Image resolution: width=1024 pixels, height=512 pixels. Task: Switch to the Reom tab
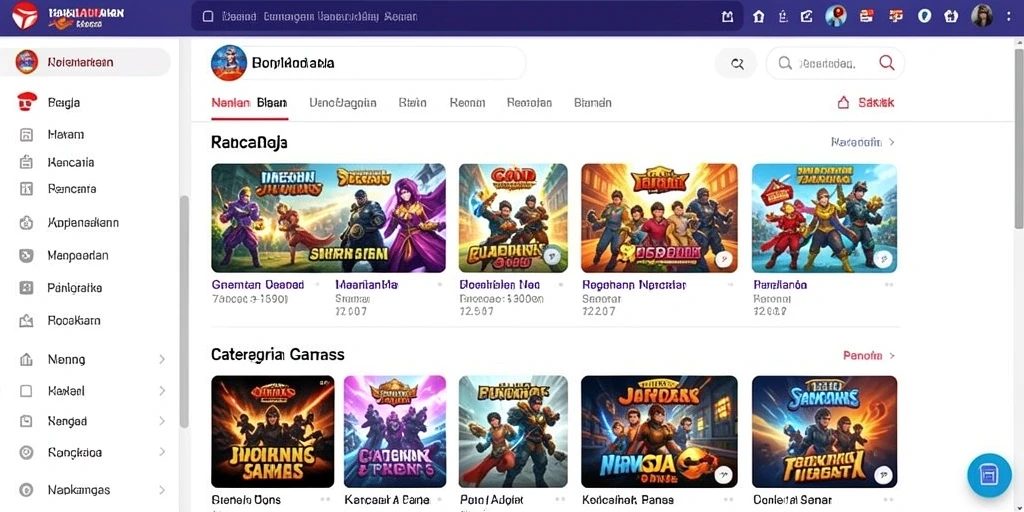pyautogui.click(x=467, y=103)
